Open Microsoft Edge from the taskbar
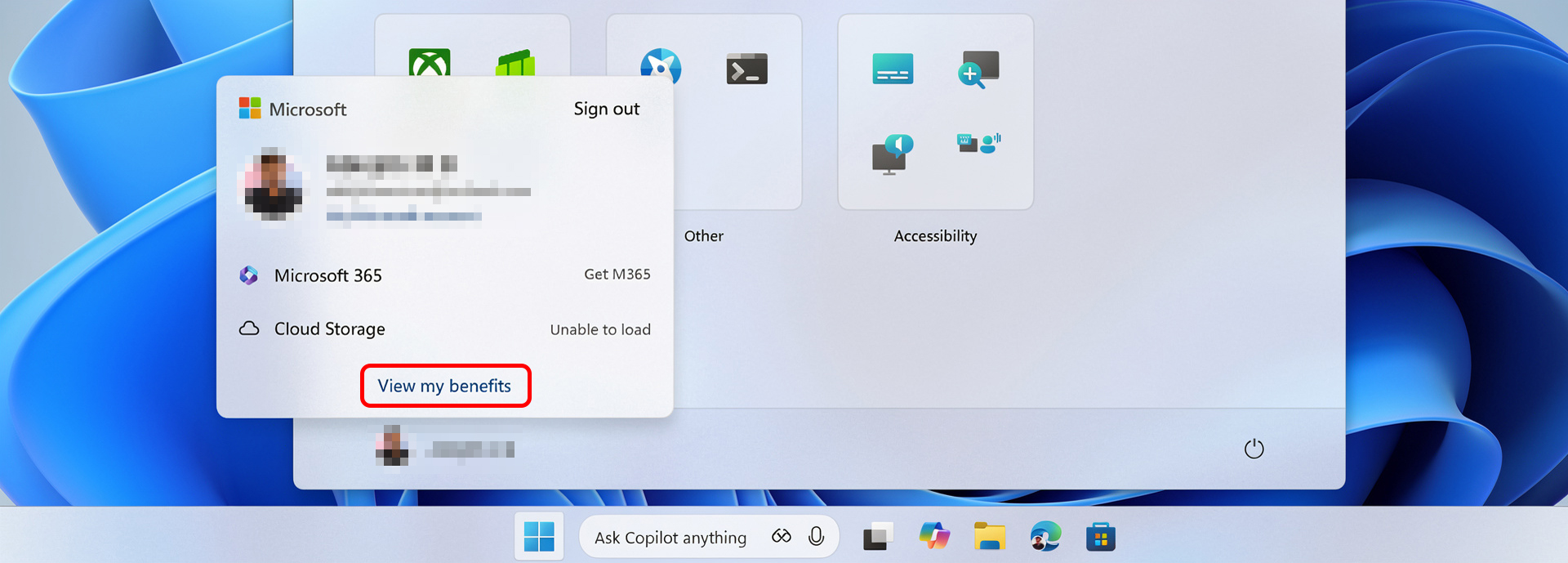 (1045, 537)
